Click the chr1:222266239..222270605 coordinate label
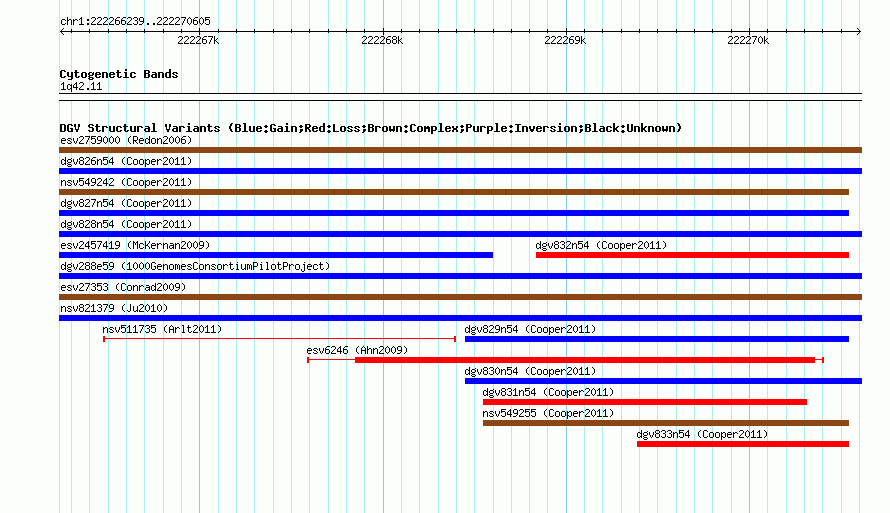890x513 pixels. click(x=135, y=21)
